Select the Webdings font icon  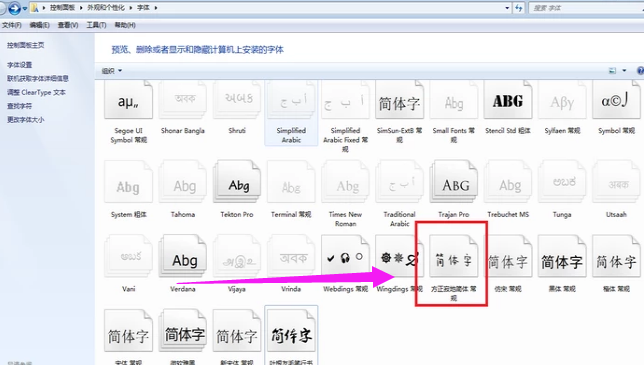(x=345, y=256)
